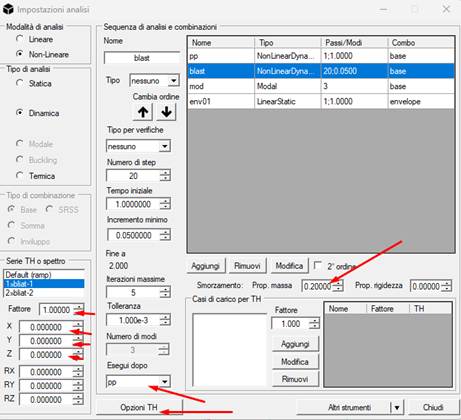Screen dimensions: 461x420
Task: Open the Tipo dropdown
Action: pos(173,81)
